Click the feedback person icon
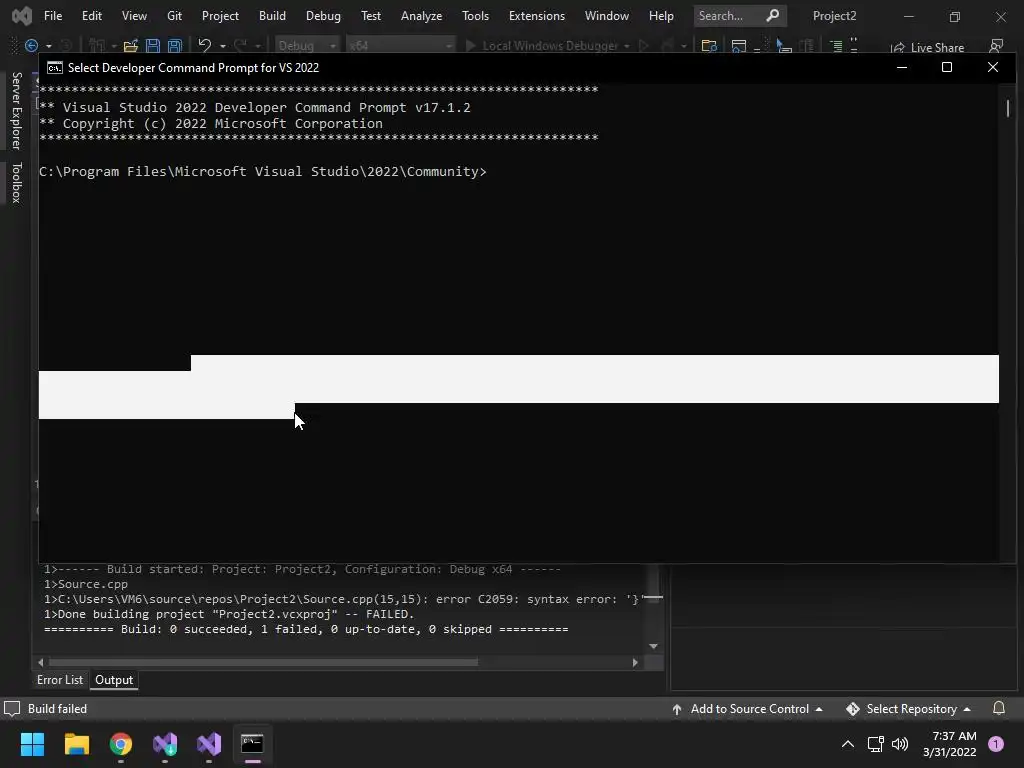 click(x=996, y=46)
